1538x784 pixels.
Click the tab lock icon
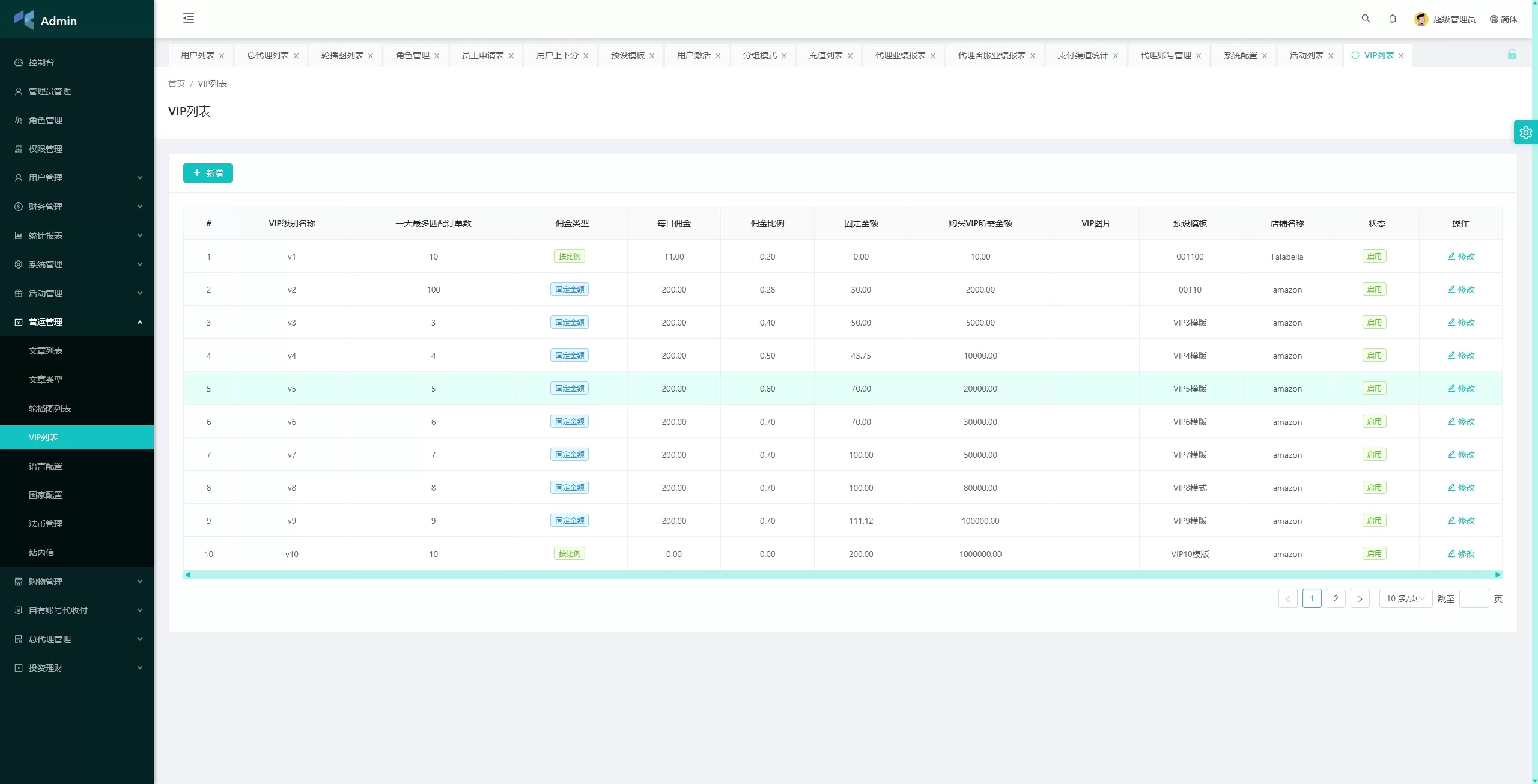pyautogui.click(x=1512, y=55)
